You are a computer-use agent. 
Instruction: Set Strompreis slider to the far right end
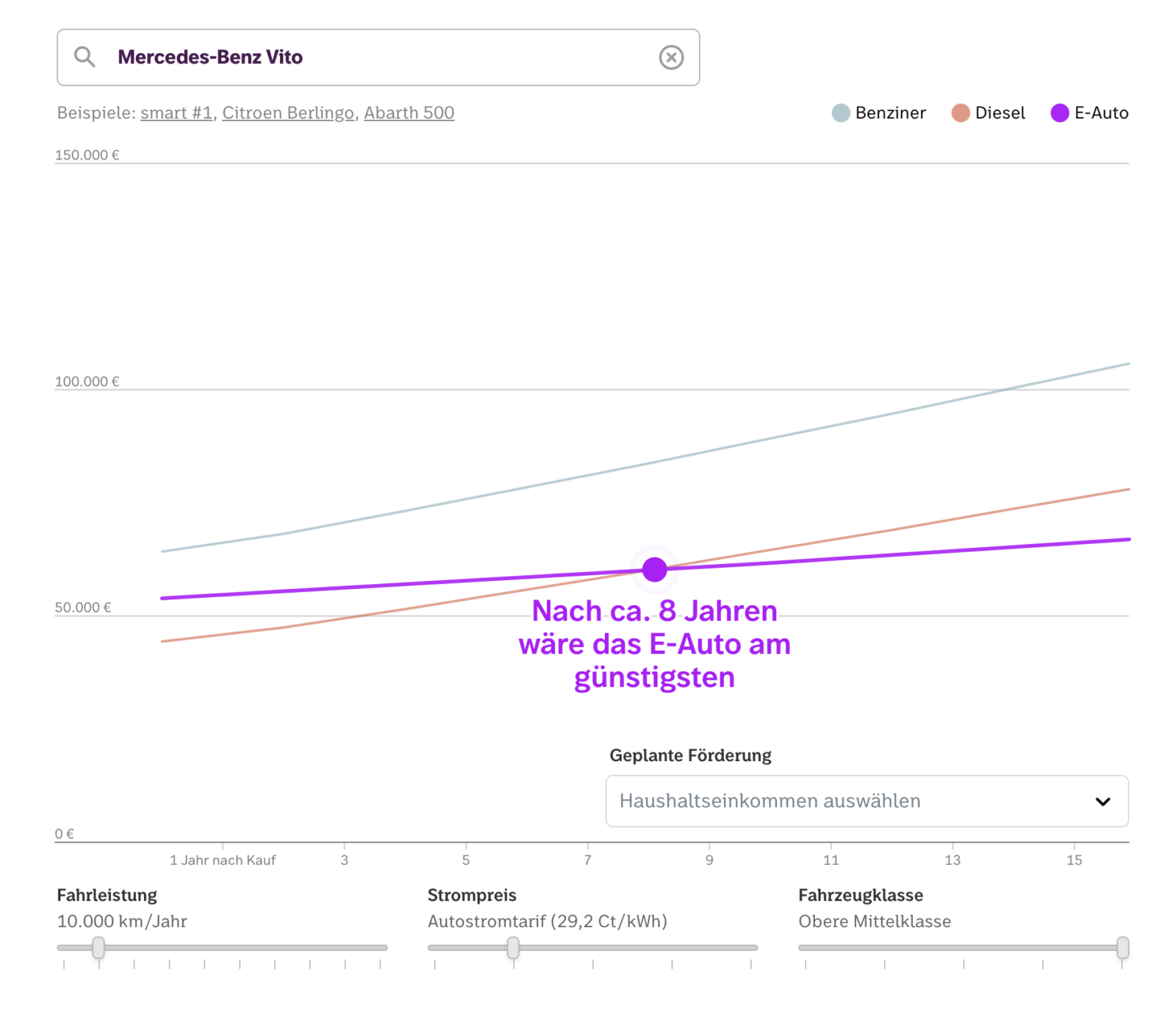[752, 948]
